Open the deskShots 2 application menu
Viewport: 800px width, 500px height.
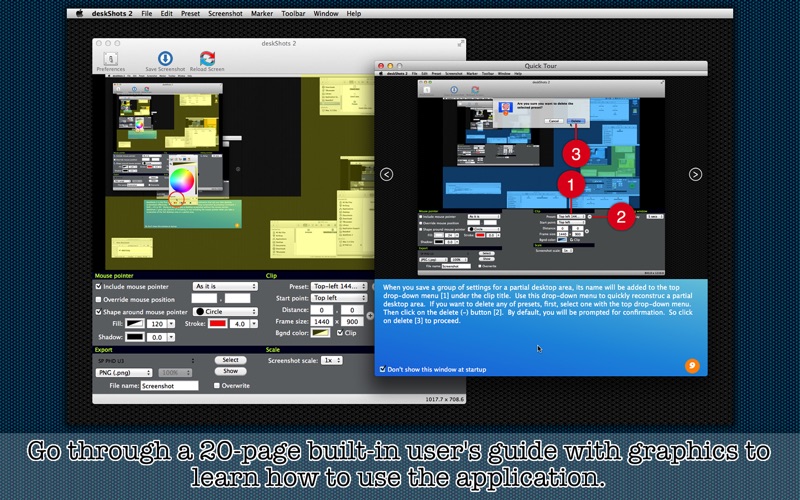[x=112, y=14]
